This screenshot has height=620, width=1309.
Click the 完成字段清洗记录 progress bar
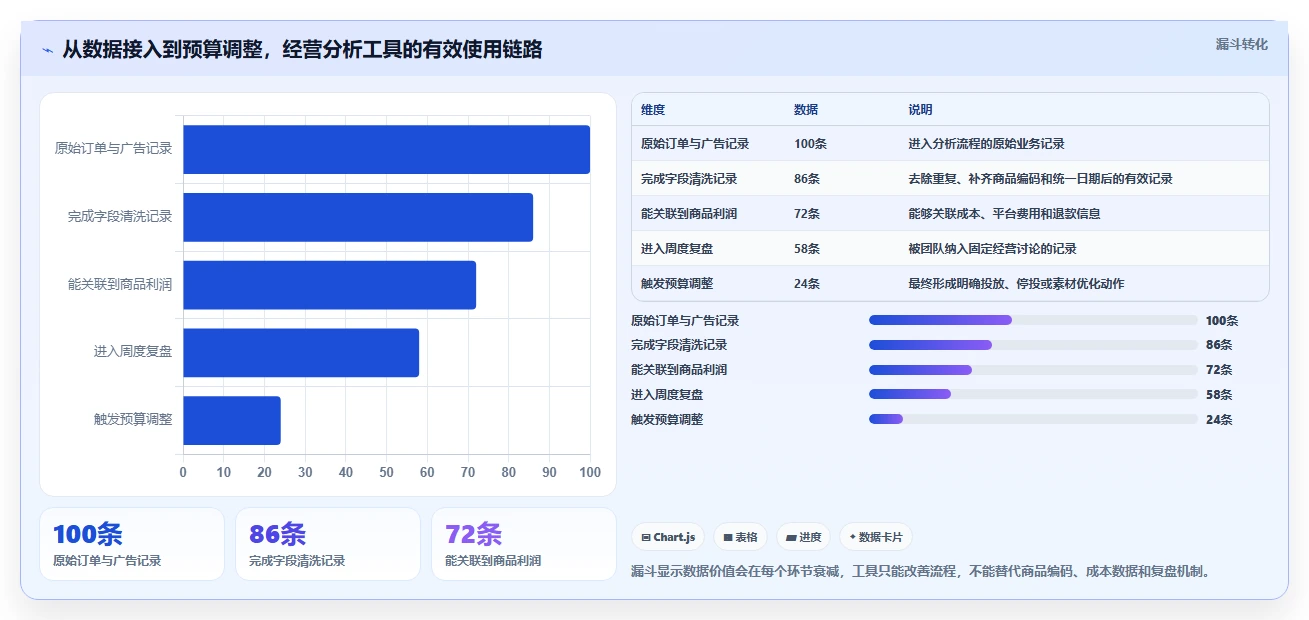click(x=1033, y=345)
